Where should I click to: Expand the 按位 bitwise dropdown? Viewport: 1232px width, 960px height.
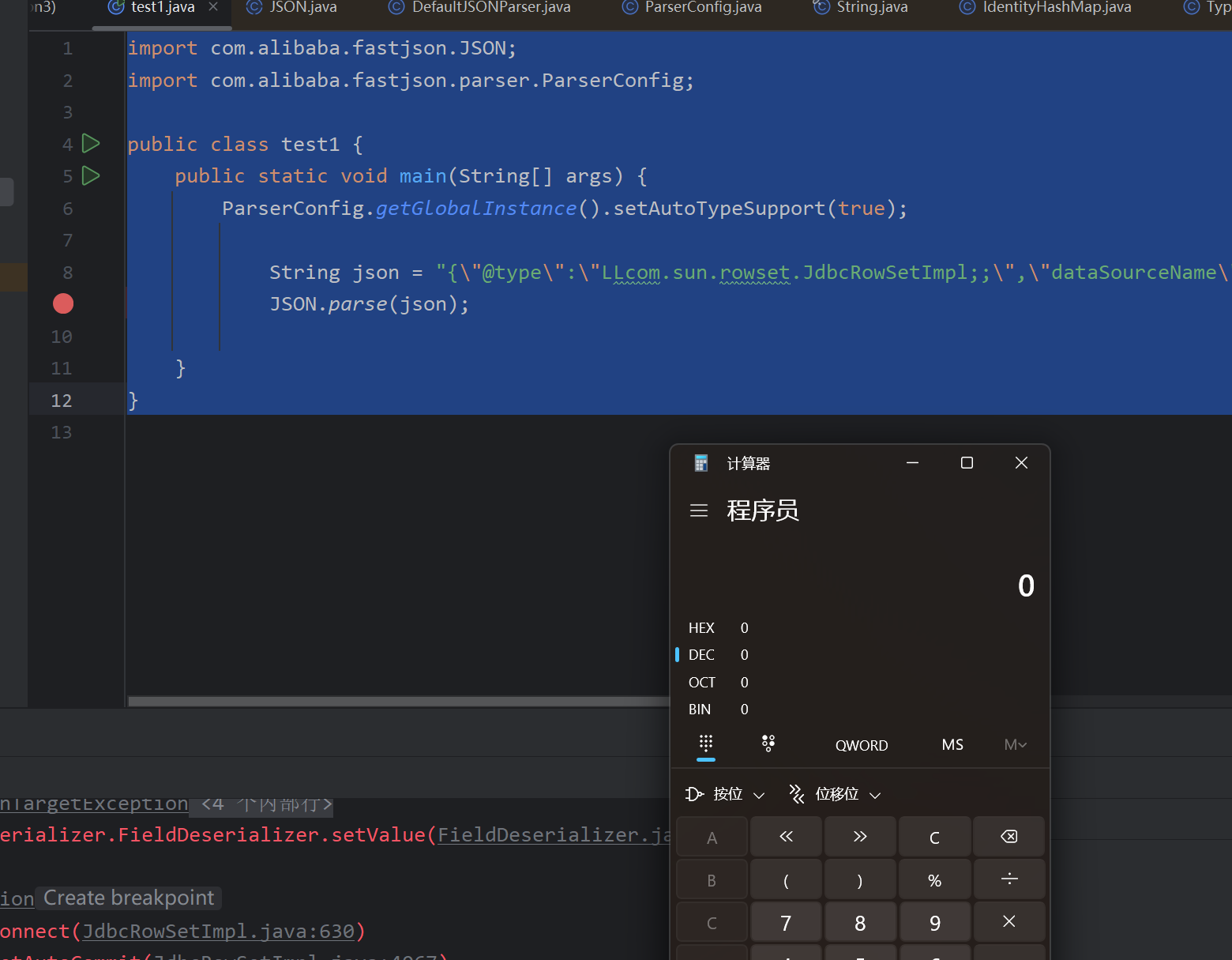tap(726, 794)
